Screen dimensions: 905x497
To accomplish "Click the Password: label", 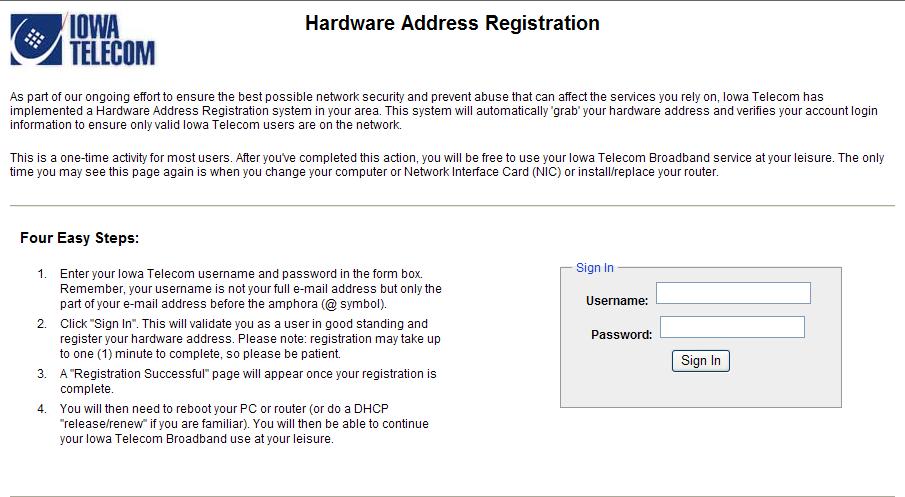I will tap(621, 335).
